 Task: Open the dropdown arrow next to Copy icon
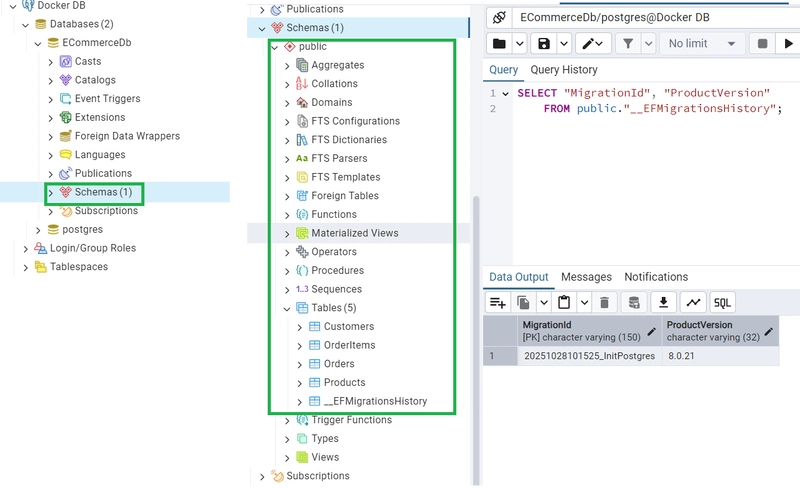[x=544, y=303]
